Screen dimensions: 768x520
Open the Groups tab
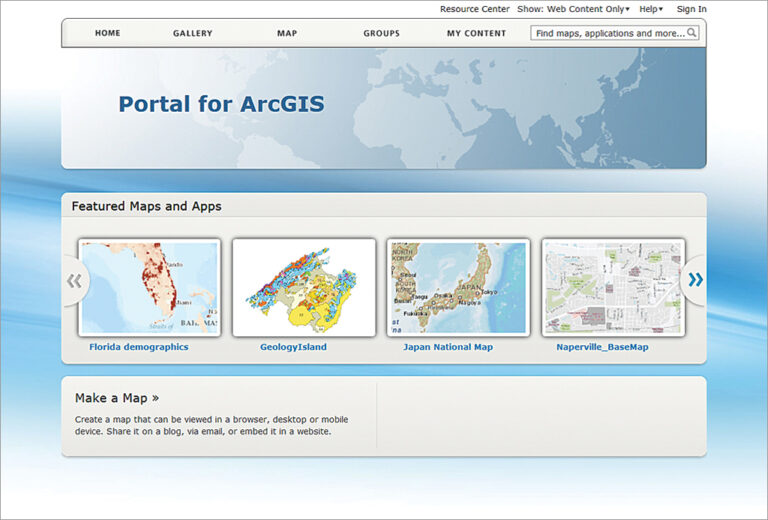coord(382,33)
